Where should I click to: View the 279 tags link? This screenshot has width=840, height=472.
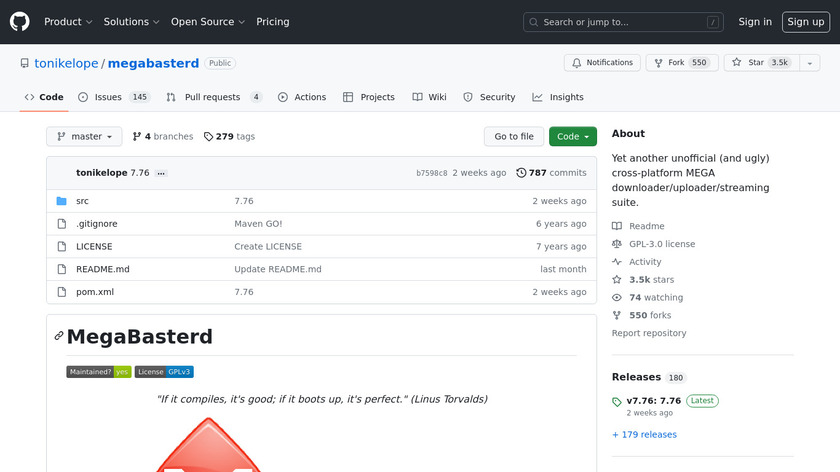point(229,137)
